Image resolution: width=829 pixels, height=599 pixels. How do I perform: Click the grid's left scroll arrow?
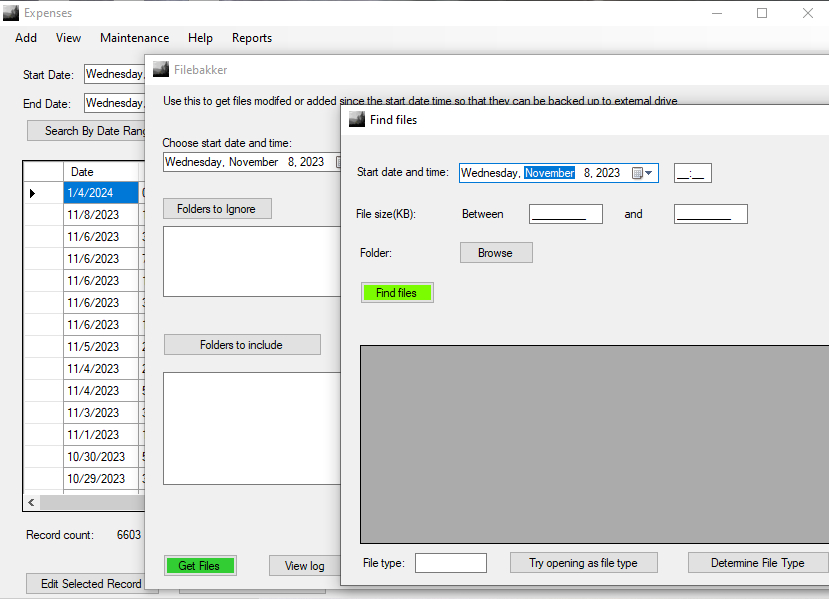pyautogui.click(x=31, y=502)
